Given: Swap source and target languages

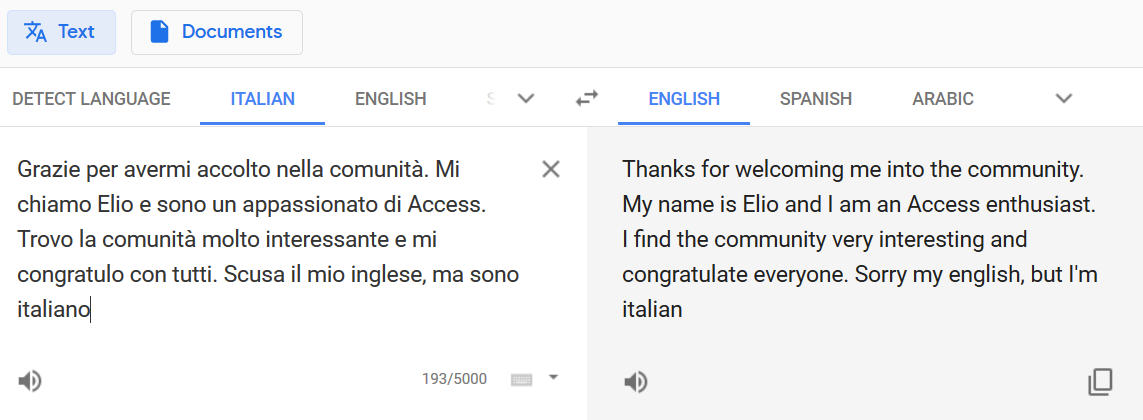Looking at the screenshot, I should coord(587,98).
